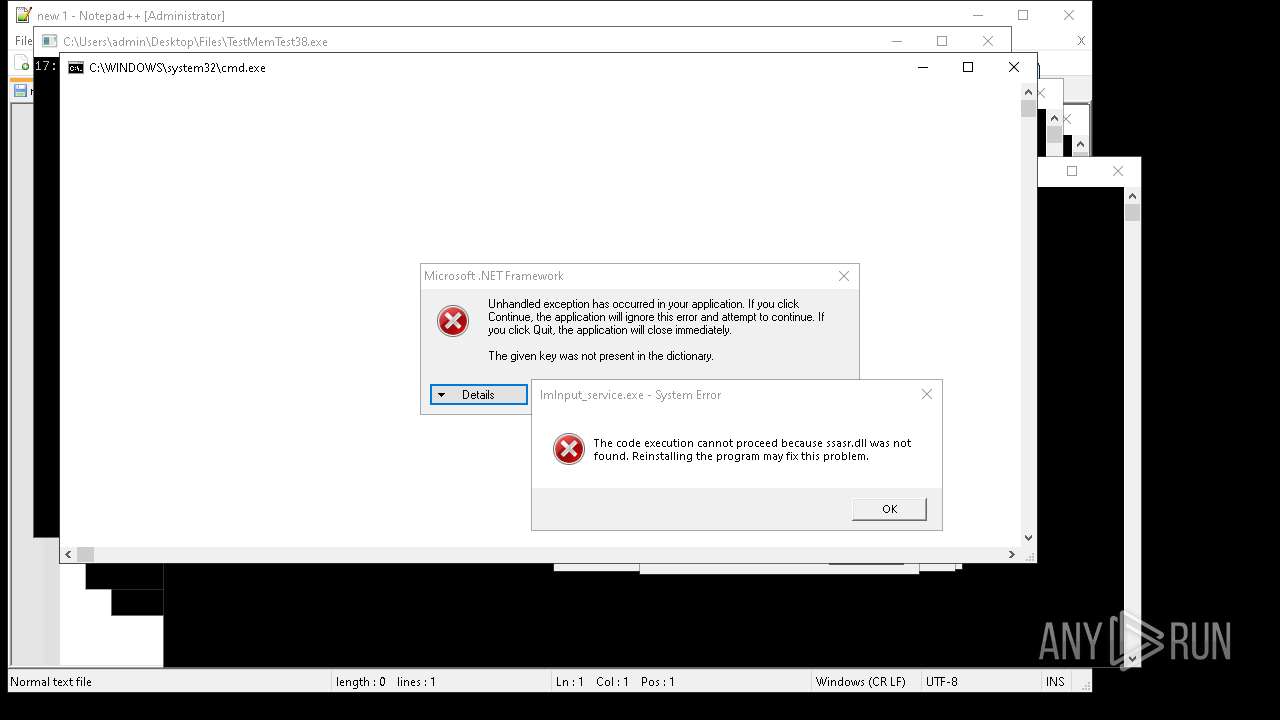The image size is (1280, 720).
Task: Click 'The given key was not present' message
Action: pos(601,356)
